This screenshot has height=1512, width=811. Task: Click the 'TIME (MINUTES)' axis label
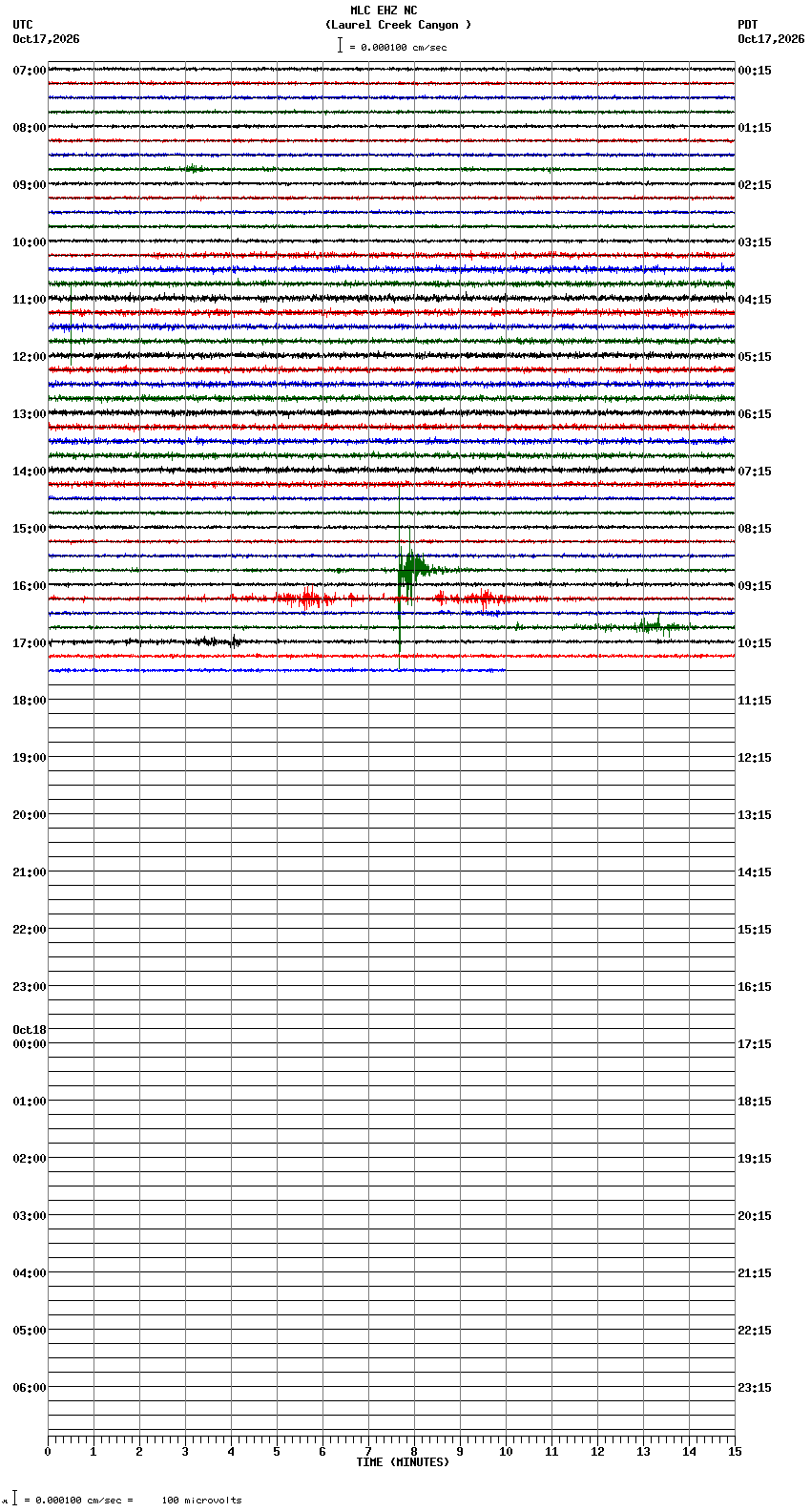(403, 1462)
